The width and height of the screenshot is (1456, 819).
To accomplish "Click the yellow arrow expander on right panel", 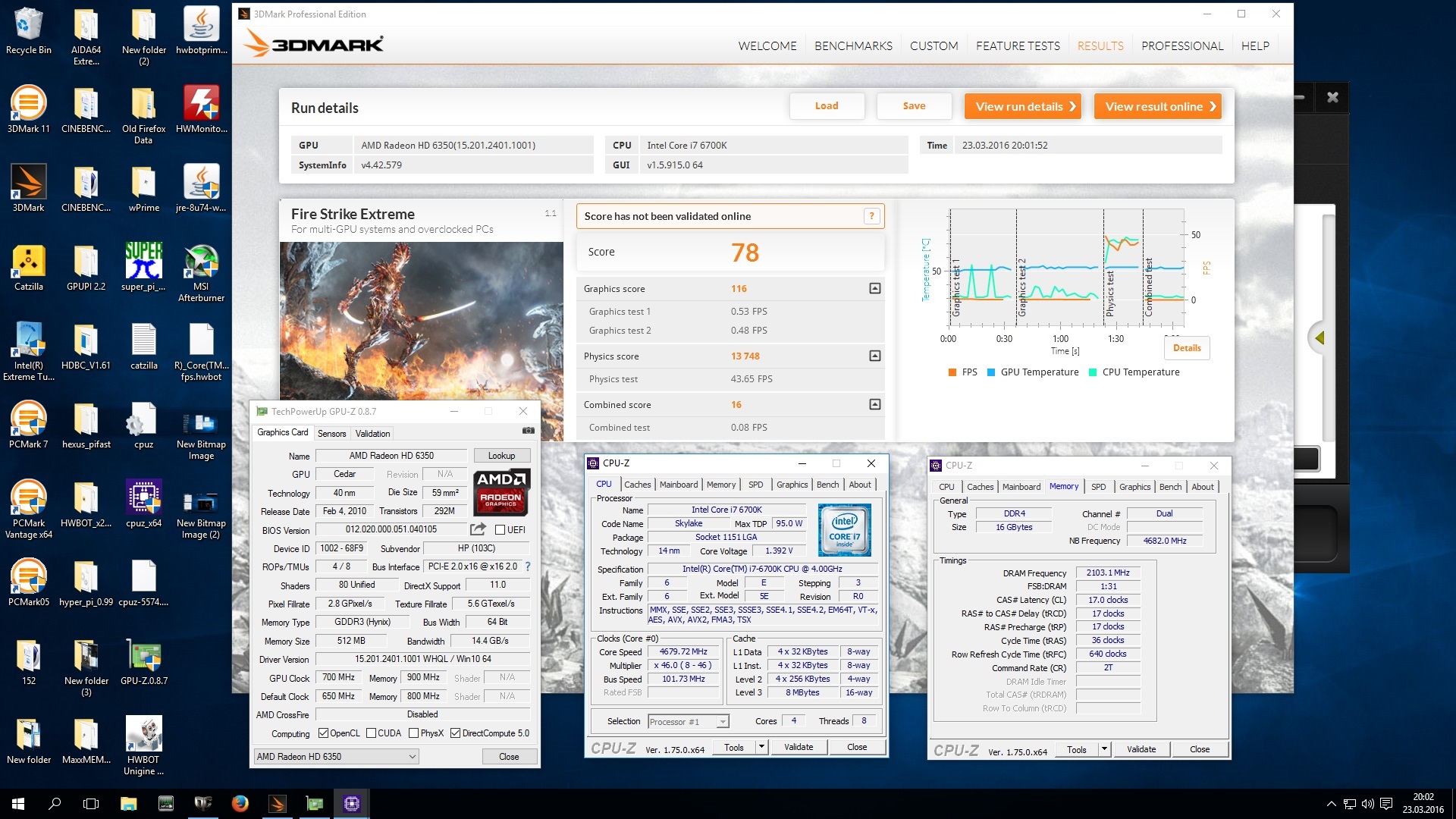I will tap(1319, 338).
